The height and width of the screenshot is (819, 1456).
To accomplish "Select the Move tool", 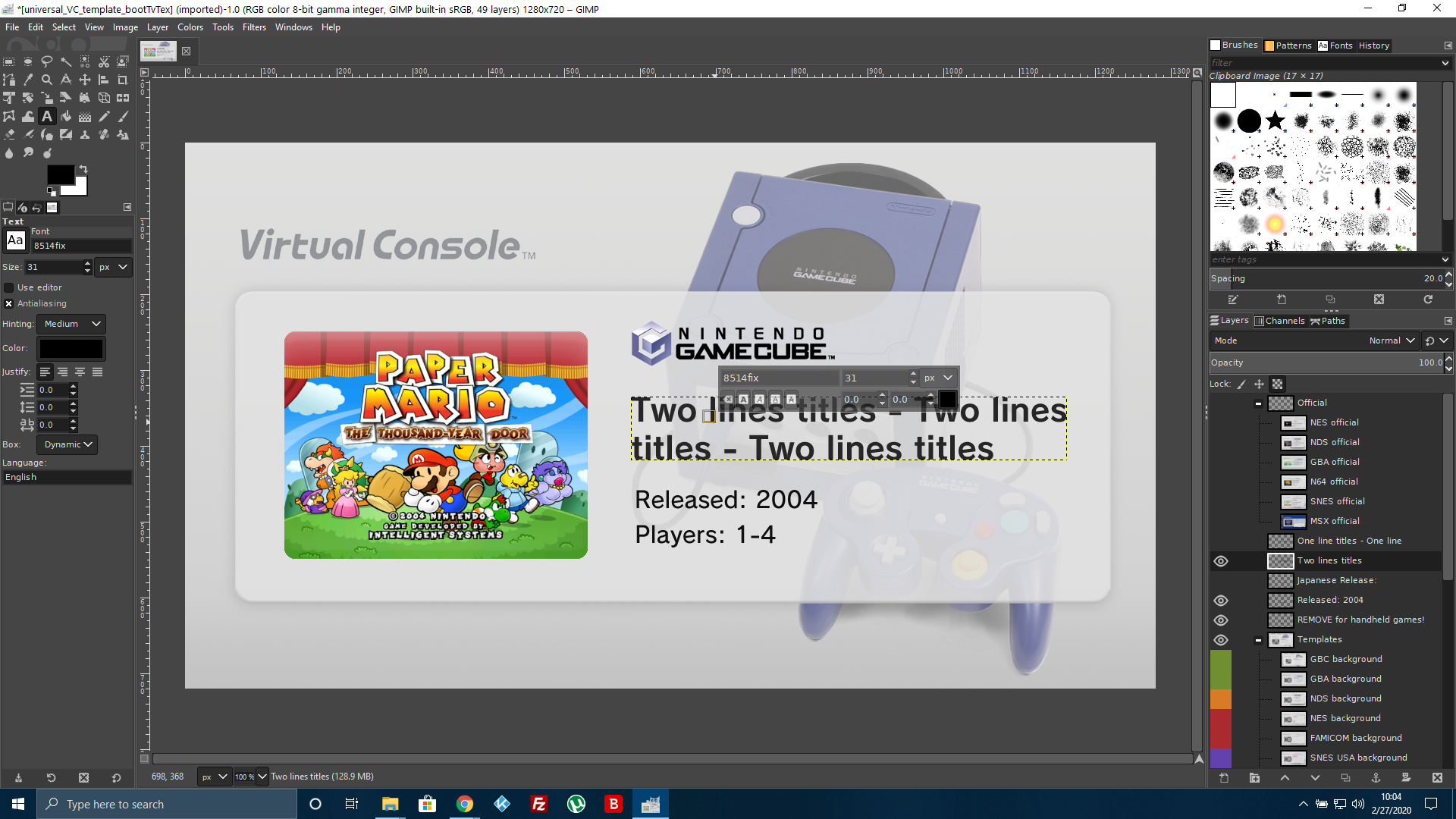I will click(85, 80).
